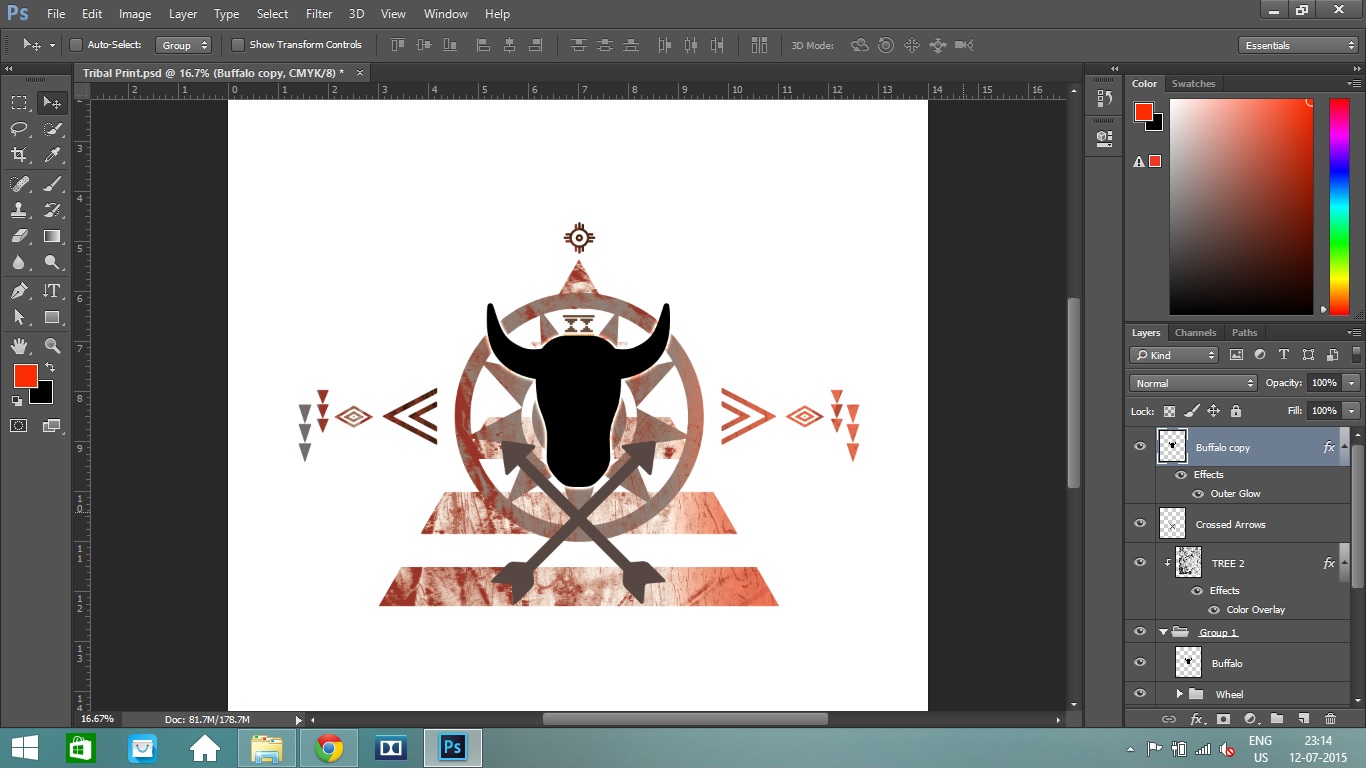Open the Fill slider dropdown arrow

pos(1352,411)
